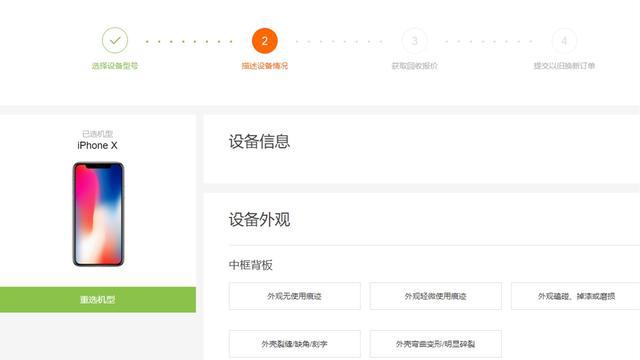Screen dimensions: 640x360
Task: Choose option 外观无使用痕迹
Action: pyautogui.click(x=295, y=296)
